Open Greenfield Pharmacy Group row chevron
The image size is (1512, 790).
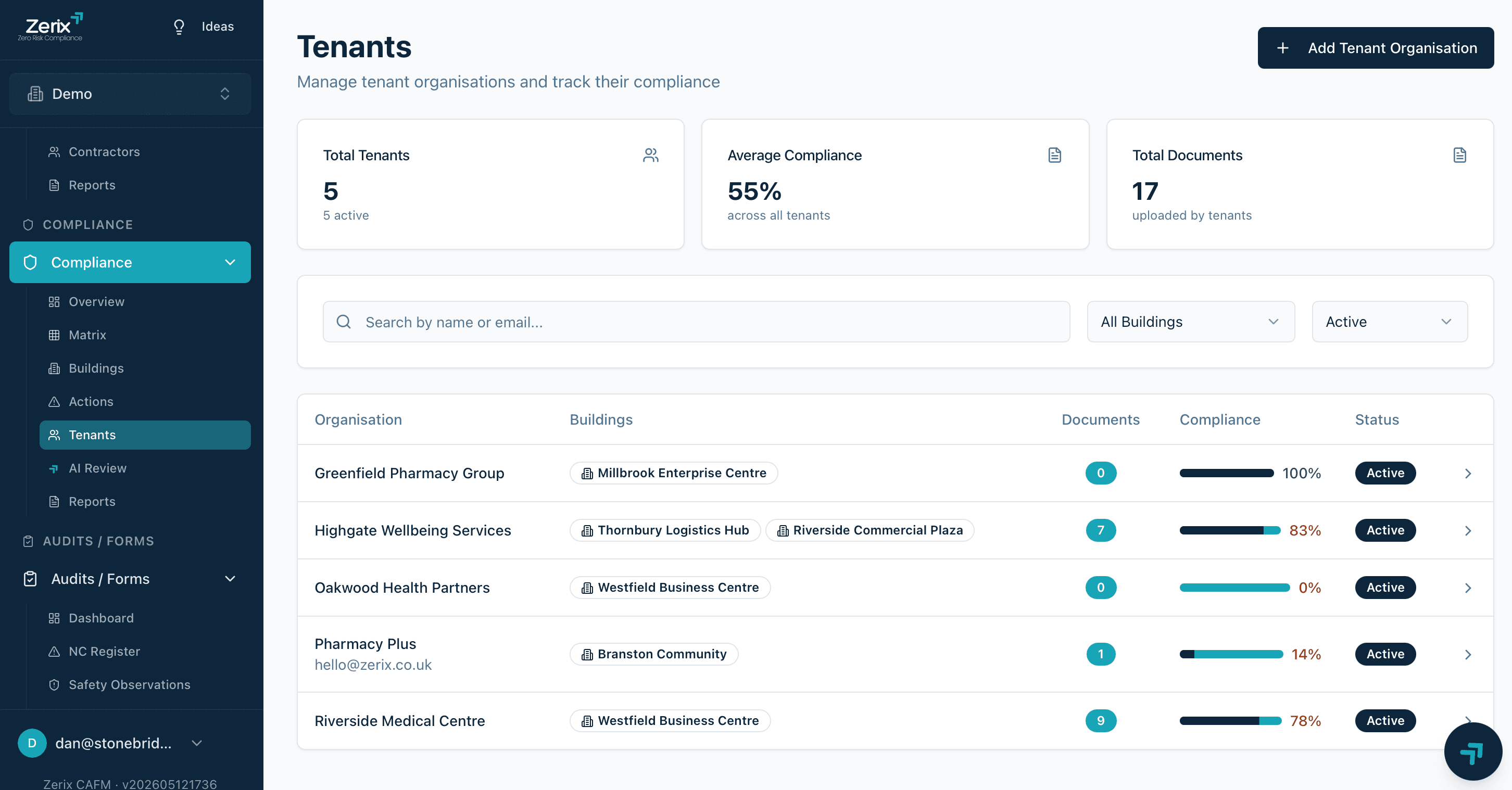pyautogui.click(x=1468, y=473)
